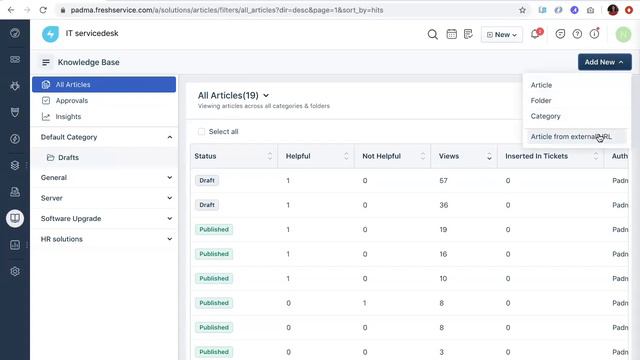Screen dimensions: 640x360
Task: Open the Reports chart icon in sidebar
Action: pos(15,245)
